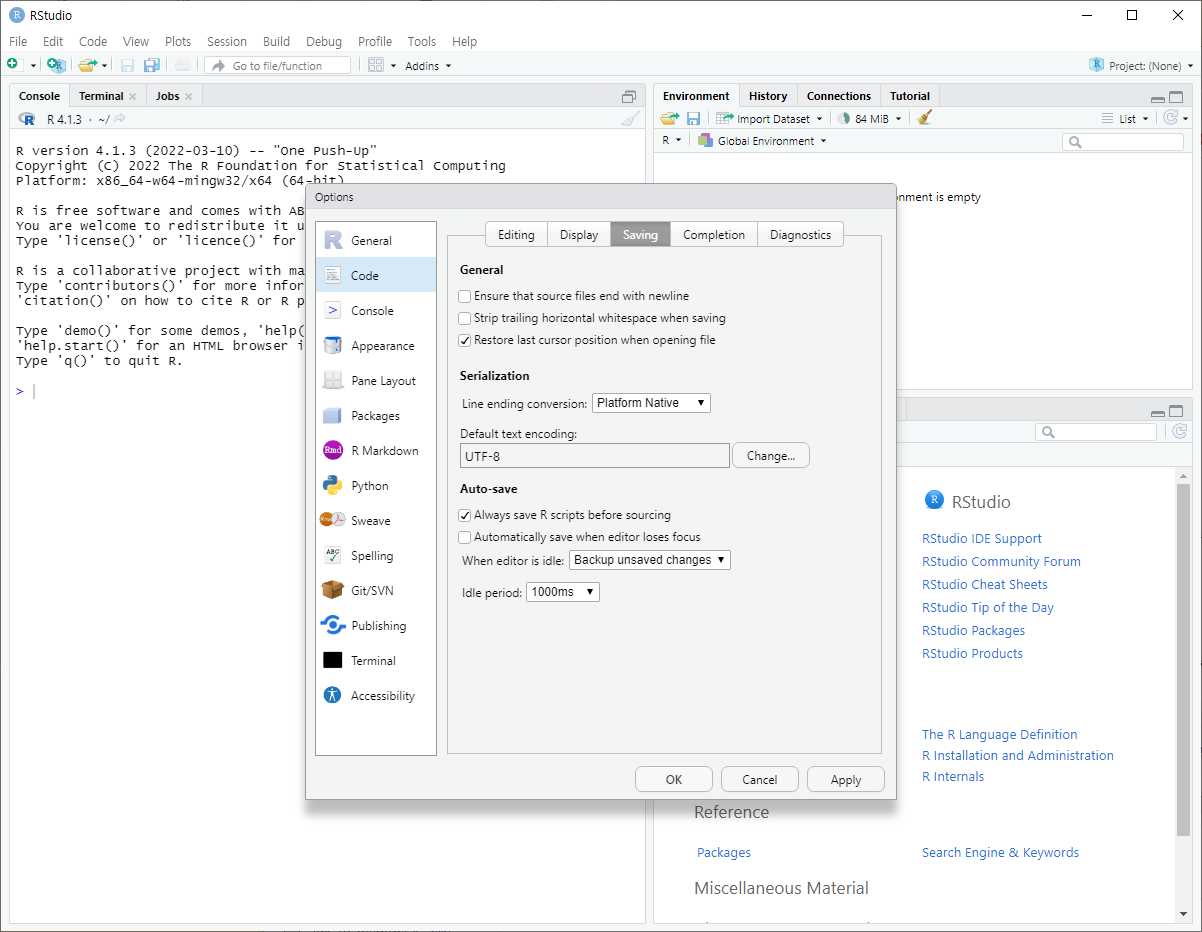The image size is (1202, 932).
Task: Open The R Language Definition link
Action: pyautogui.click(x=1000, y=735)
